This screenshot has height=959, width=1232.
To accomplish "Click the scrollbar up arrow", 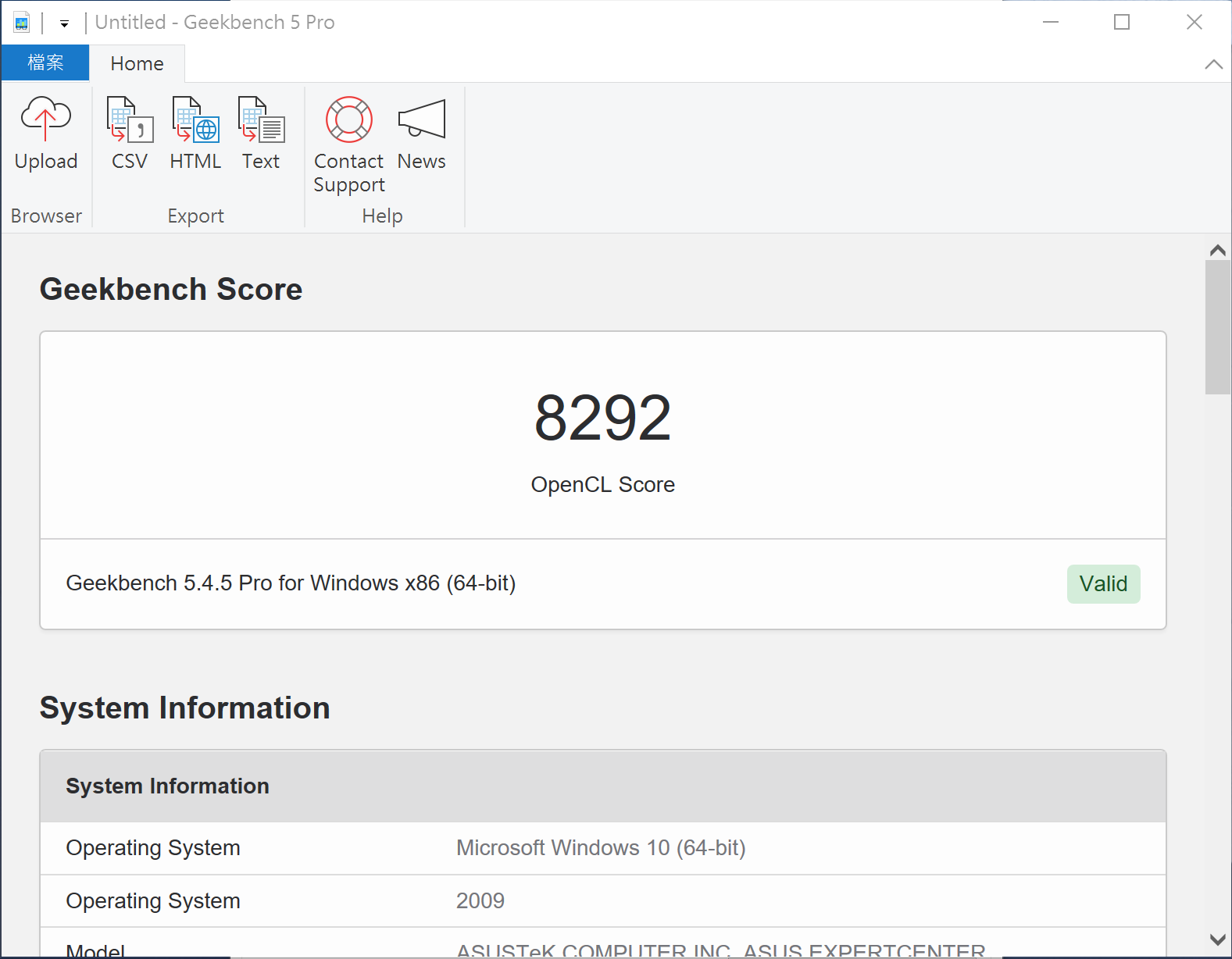I will 1217,251.
